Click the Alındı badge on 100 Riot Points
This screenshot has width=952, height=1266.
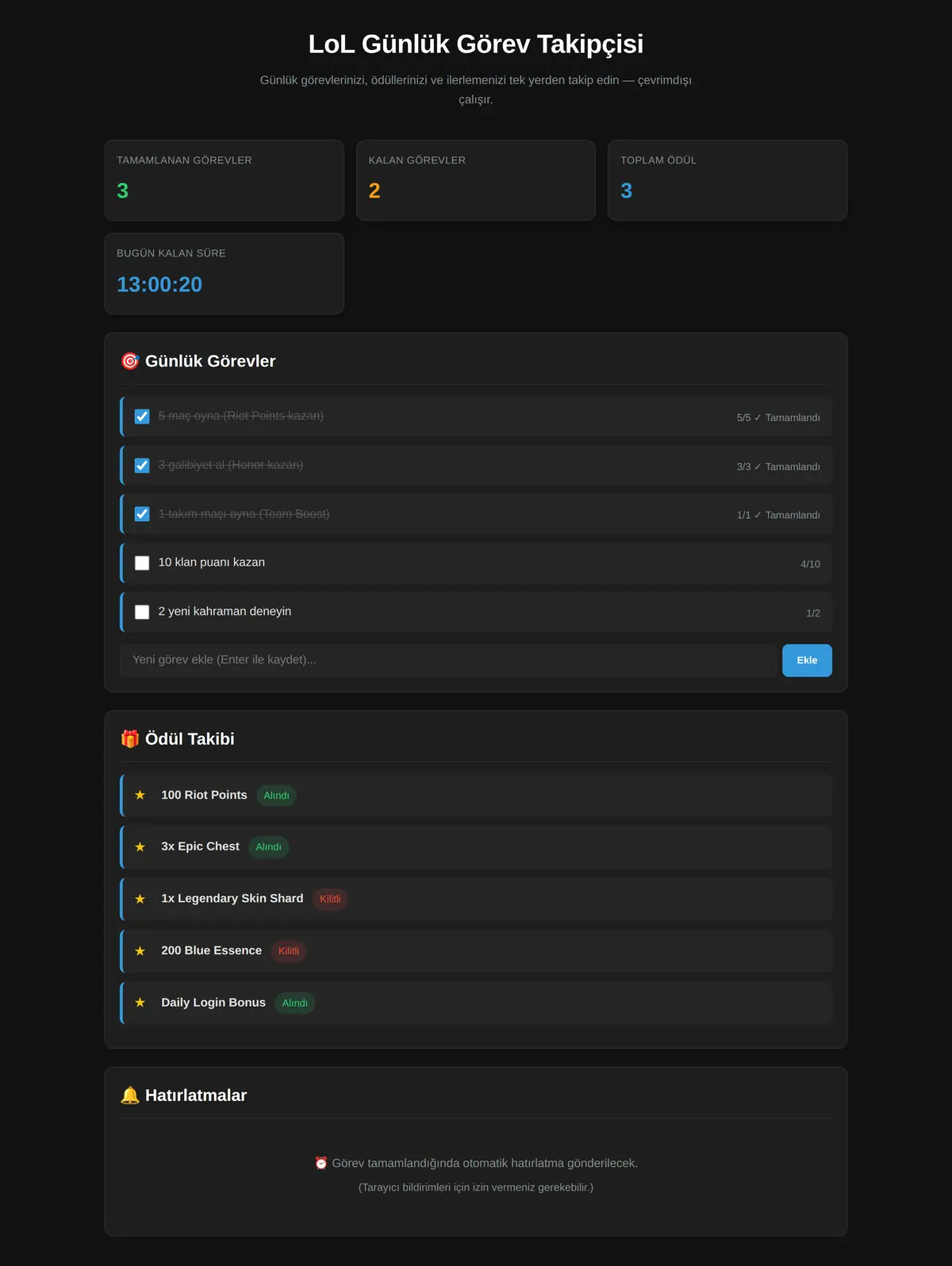pos(276,796)
